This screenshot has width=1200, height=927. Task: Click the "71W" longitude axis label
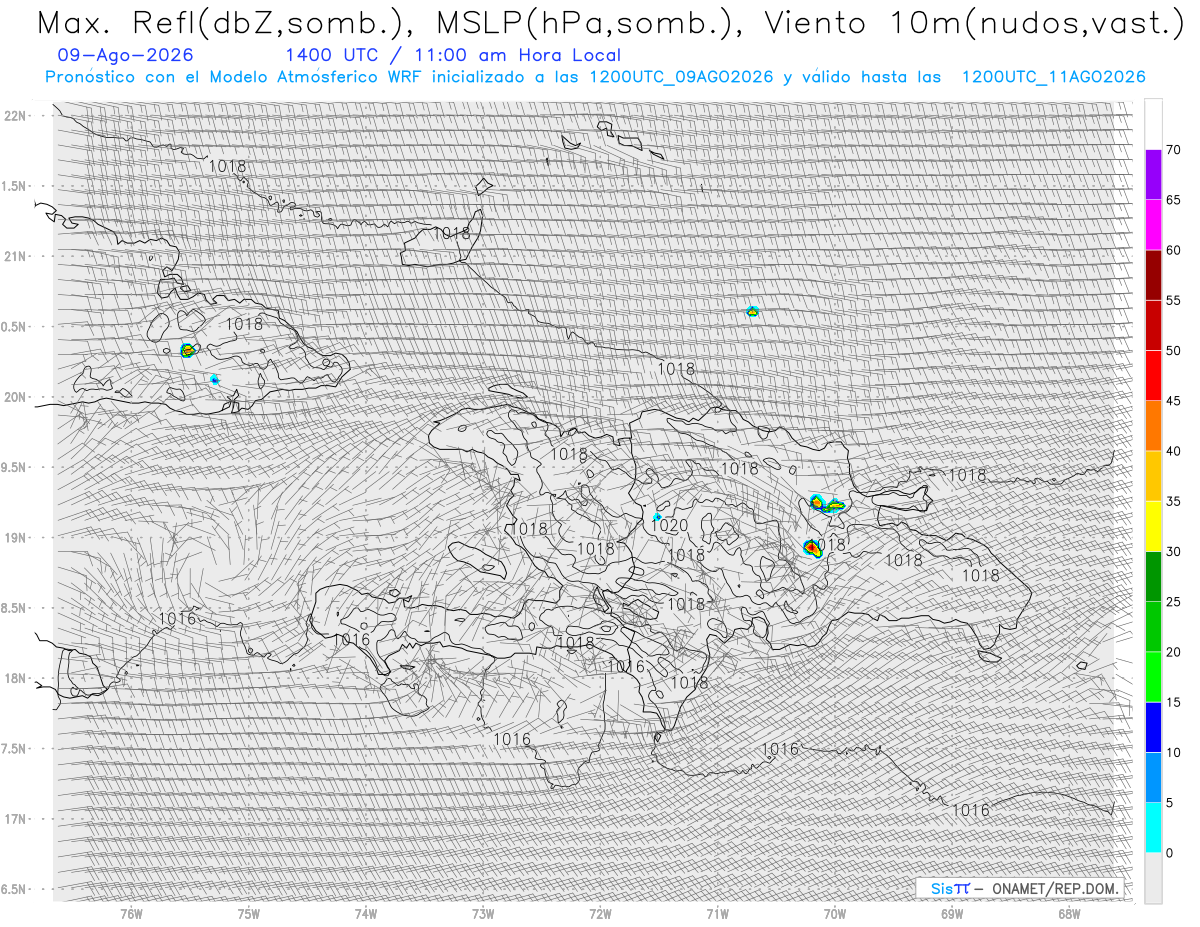717,914
